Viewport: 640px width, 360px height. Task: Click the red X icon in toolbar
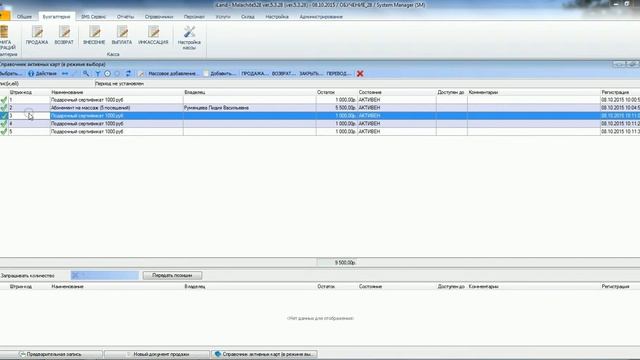click(360, 74)
